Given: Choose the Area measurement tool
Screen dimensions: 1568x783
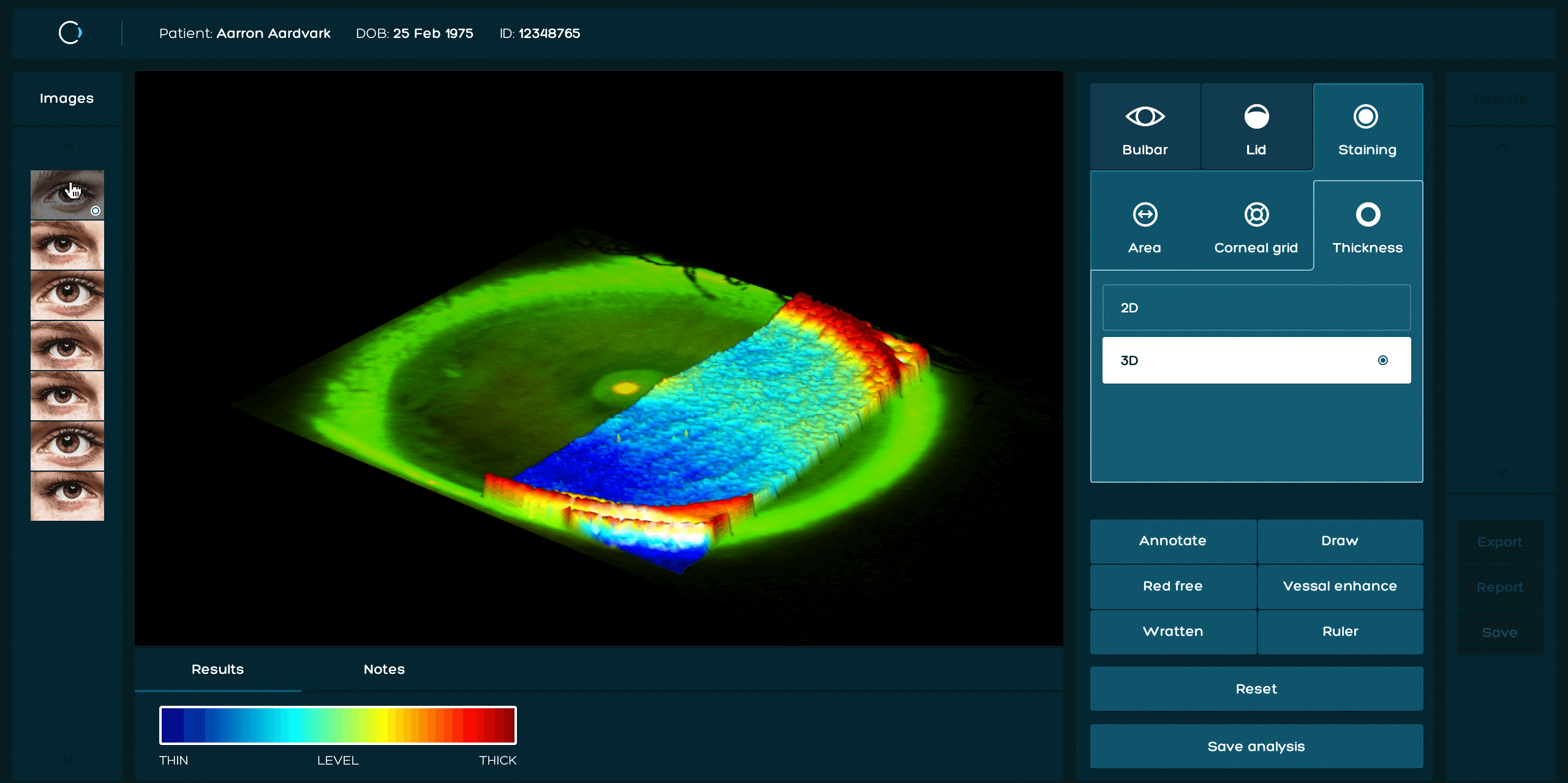Looking at the screenshot, I should tap(1145, 229).
